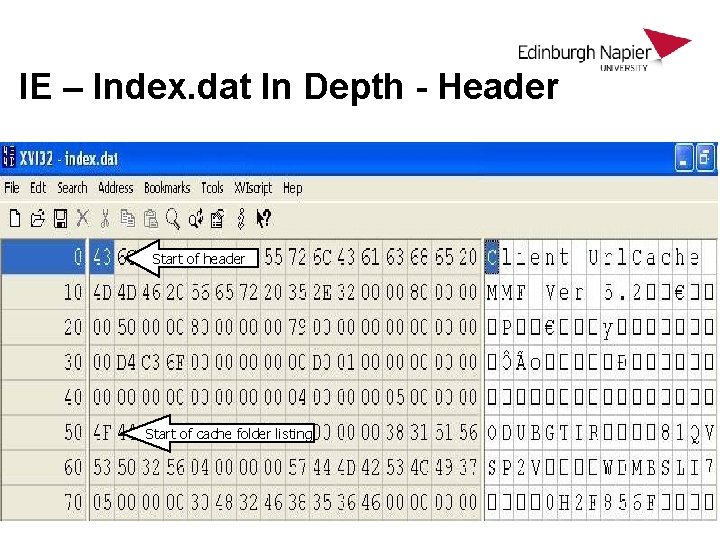Viewport: 720px width, 540px height.
Task: Select hex byte 79 in row 20
Action: (298, 327)
